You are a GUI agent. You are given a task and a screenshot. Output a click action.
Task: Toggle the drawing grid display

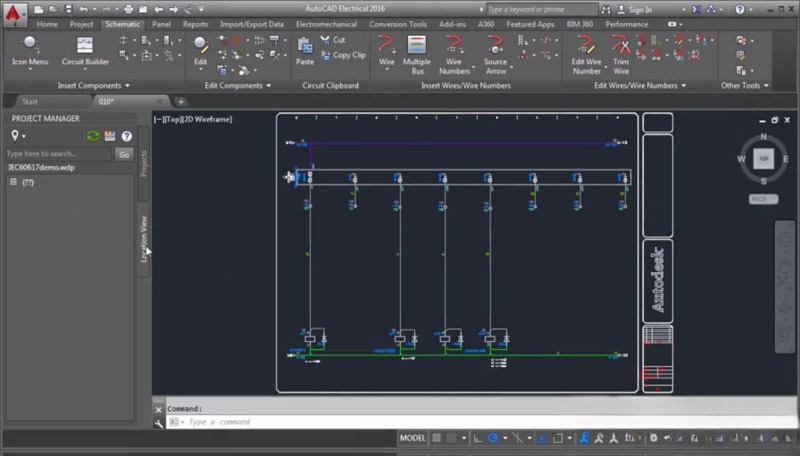[437, 438]
